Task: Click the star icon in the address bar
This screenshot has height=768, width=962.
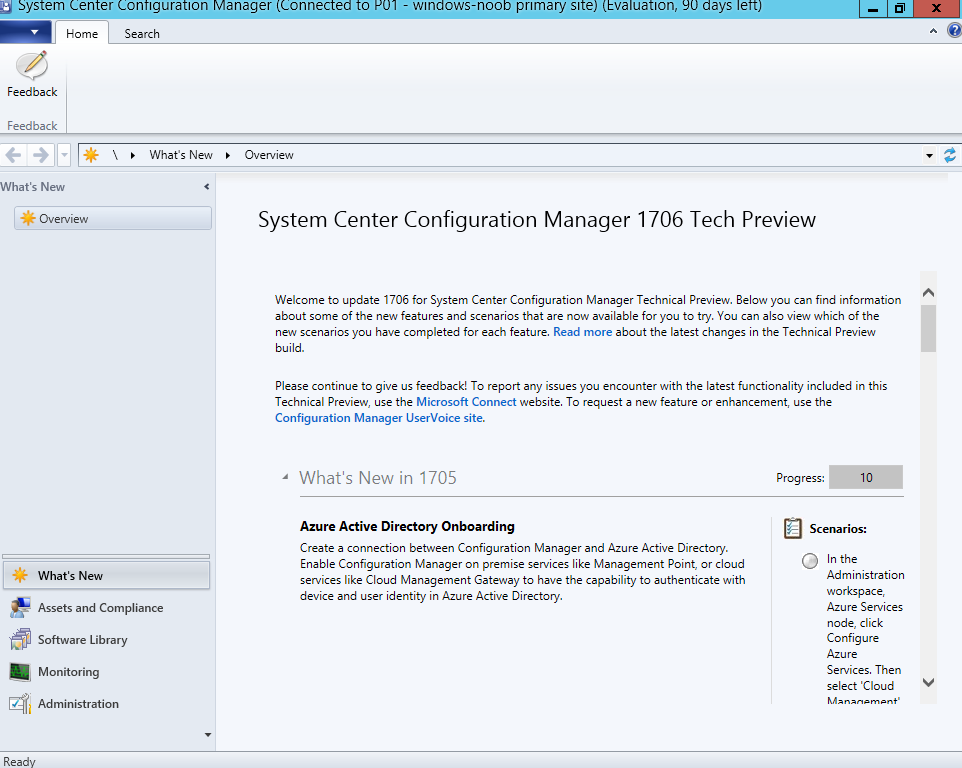Action: click(91, 155)
